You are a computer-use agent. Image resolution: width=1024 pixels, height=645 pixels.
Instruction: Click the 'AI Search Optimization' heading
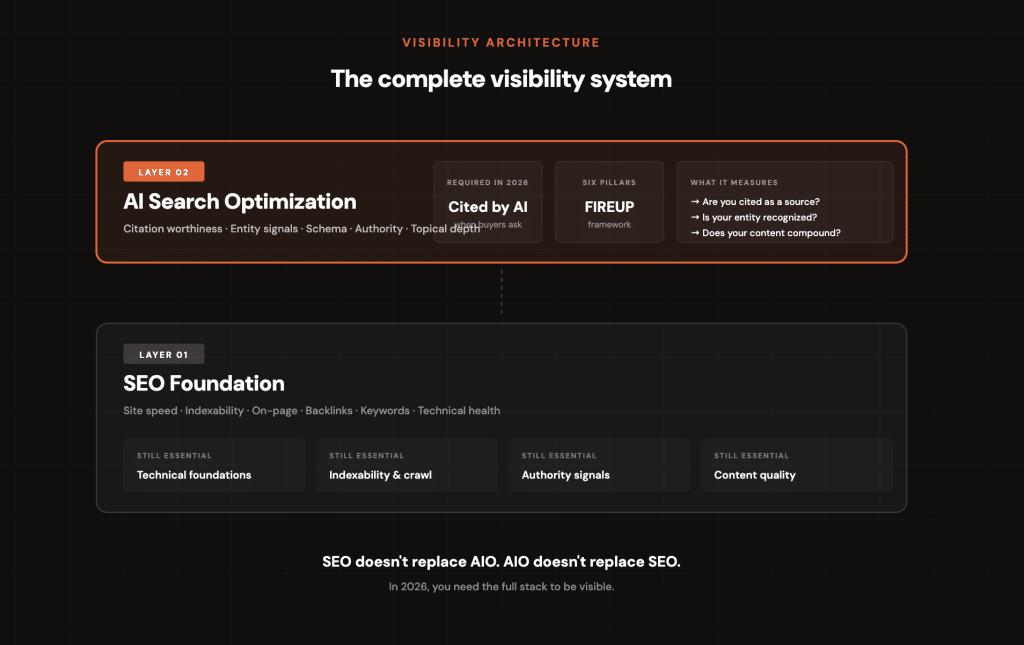click(240, 202)
